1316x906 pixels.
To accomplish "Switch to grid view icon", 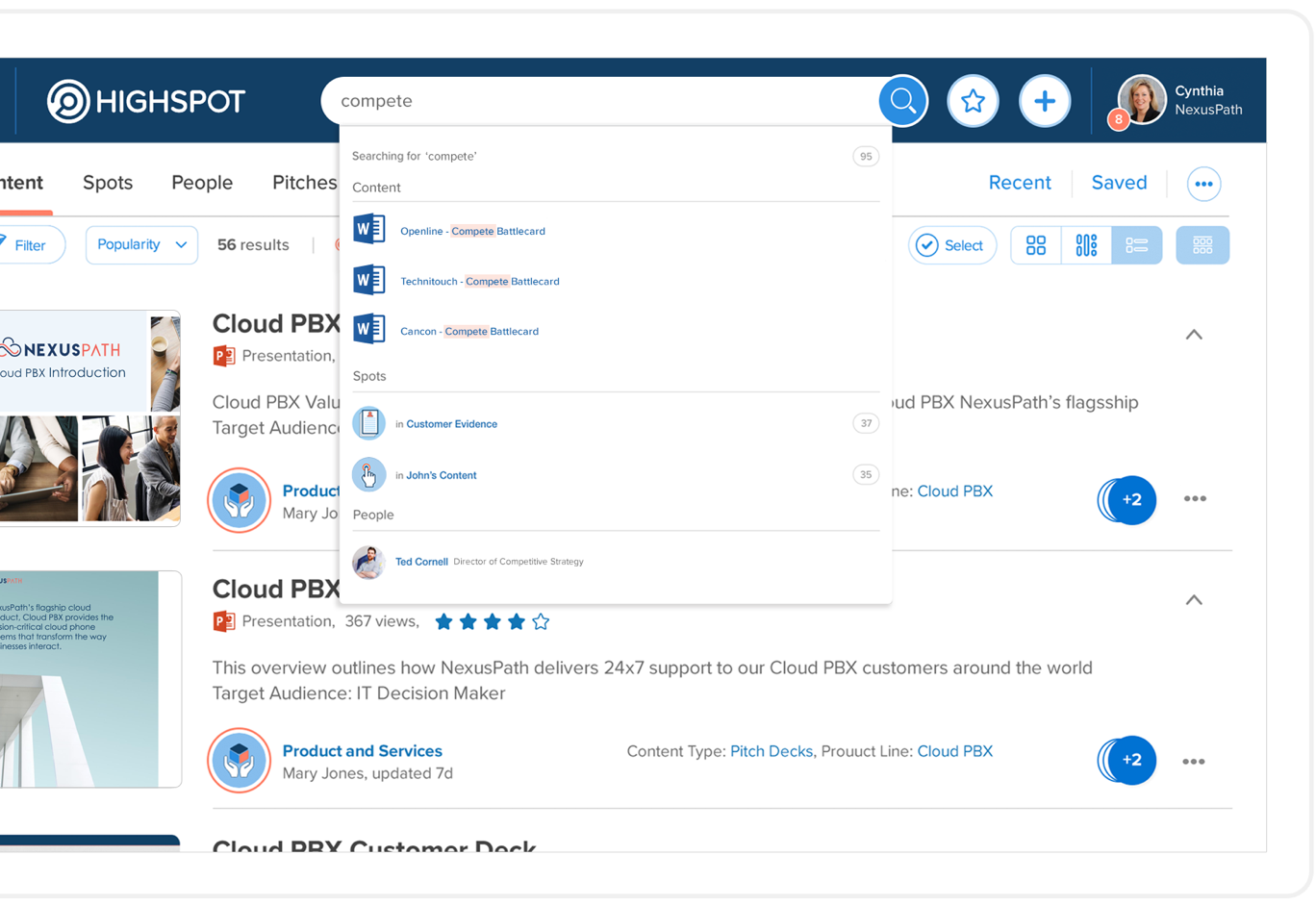I will click(x=1036, y=245).
